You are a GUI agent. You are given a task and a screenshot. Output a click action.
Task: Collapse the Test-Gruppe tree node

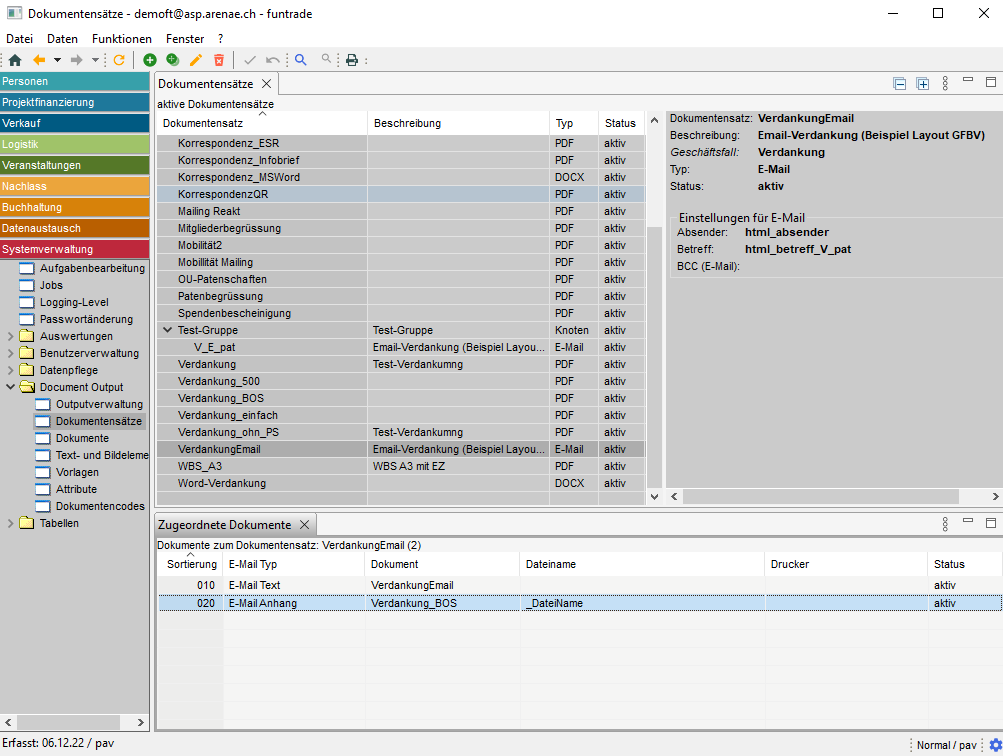[167, 330]
